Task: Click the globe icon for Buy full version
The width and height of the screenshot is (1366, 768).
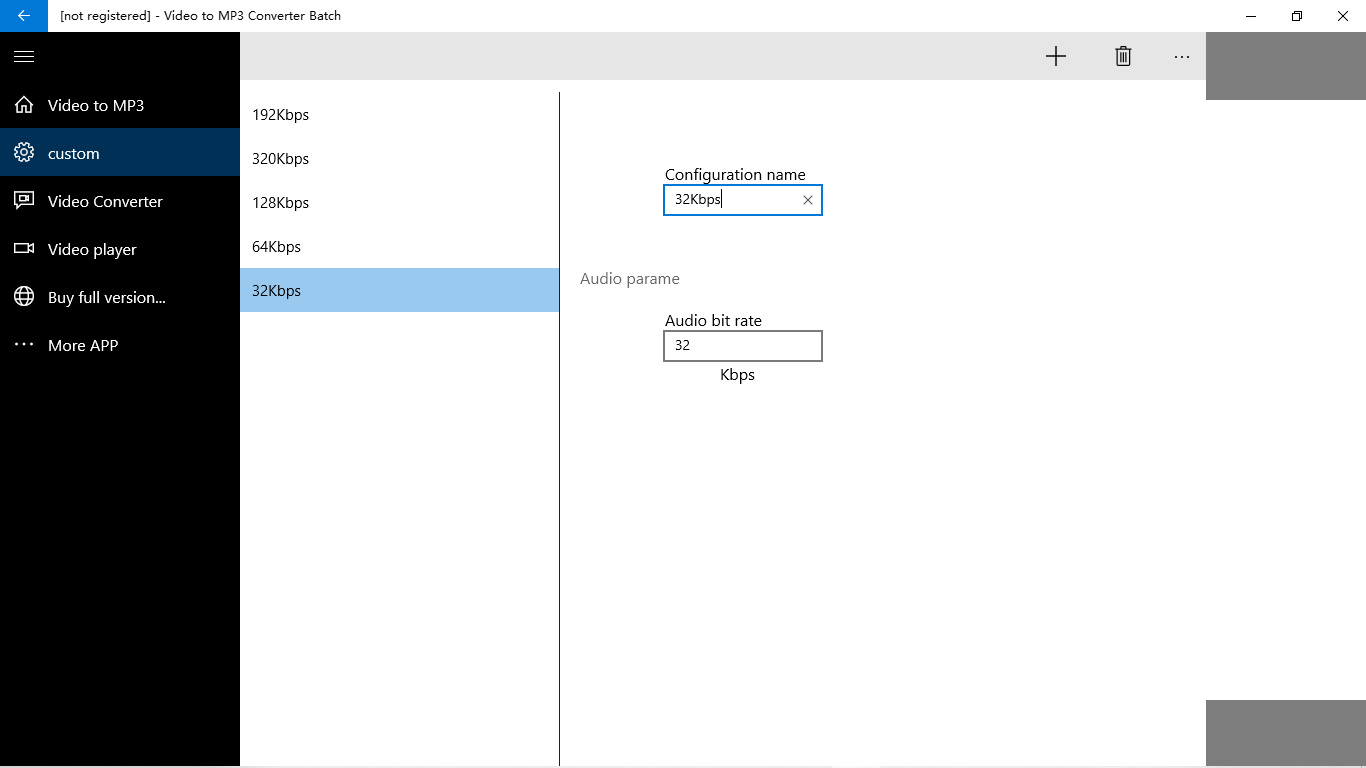Action: [x=24, y=297]
